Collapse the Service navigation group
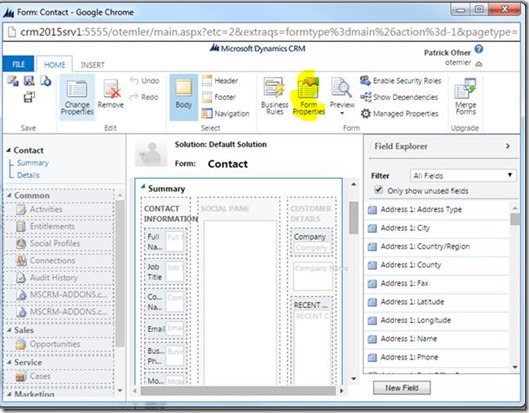This screenshot has height=413, width=529. (9, 362)
